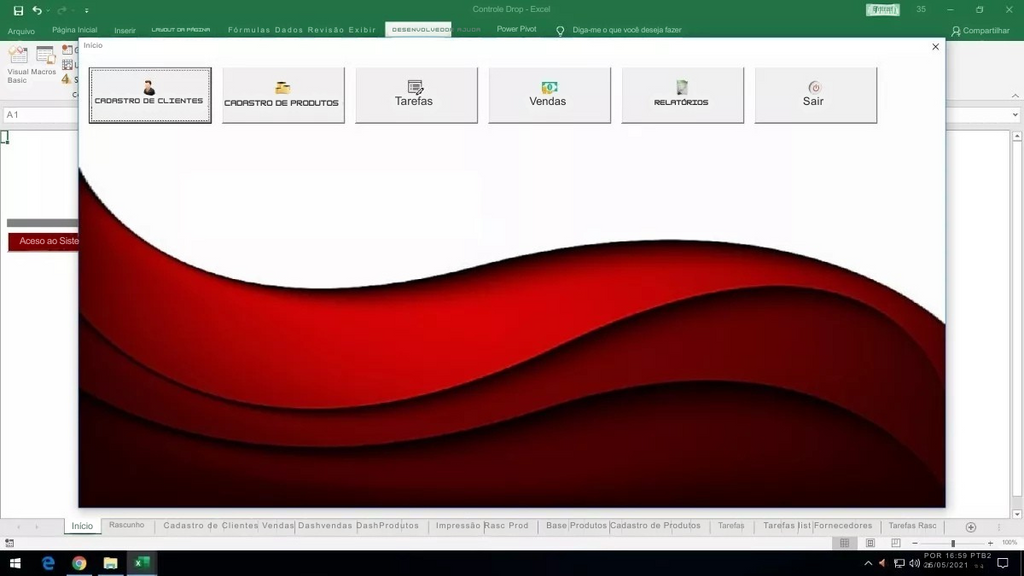Open Google Chrome from taskbar
The width and height of the screenshot is (1024, 576).
coord(79,563)
